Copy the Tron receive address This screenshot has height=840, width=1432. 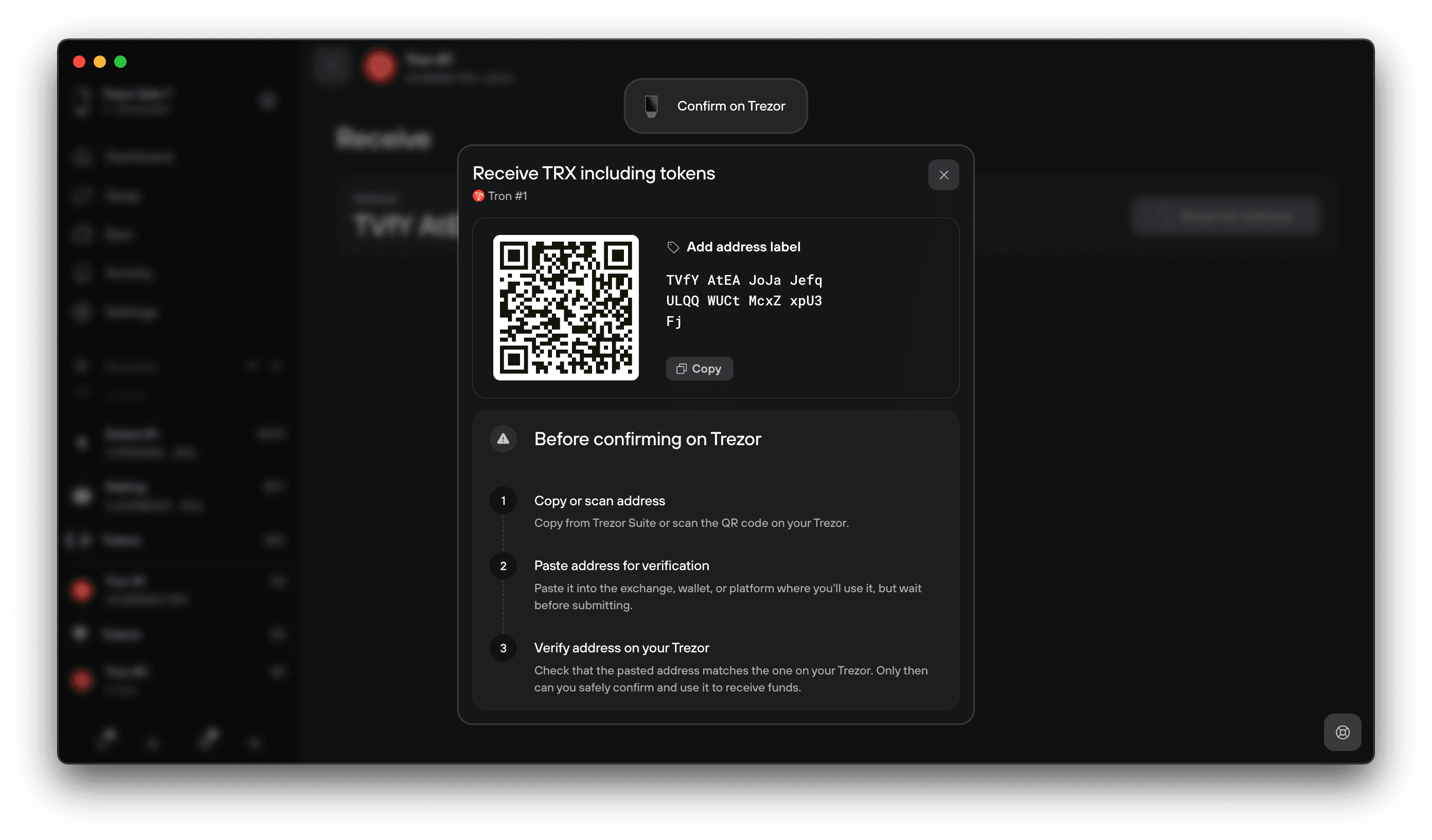pyautogui.click(x=699, y=369)
